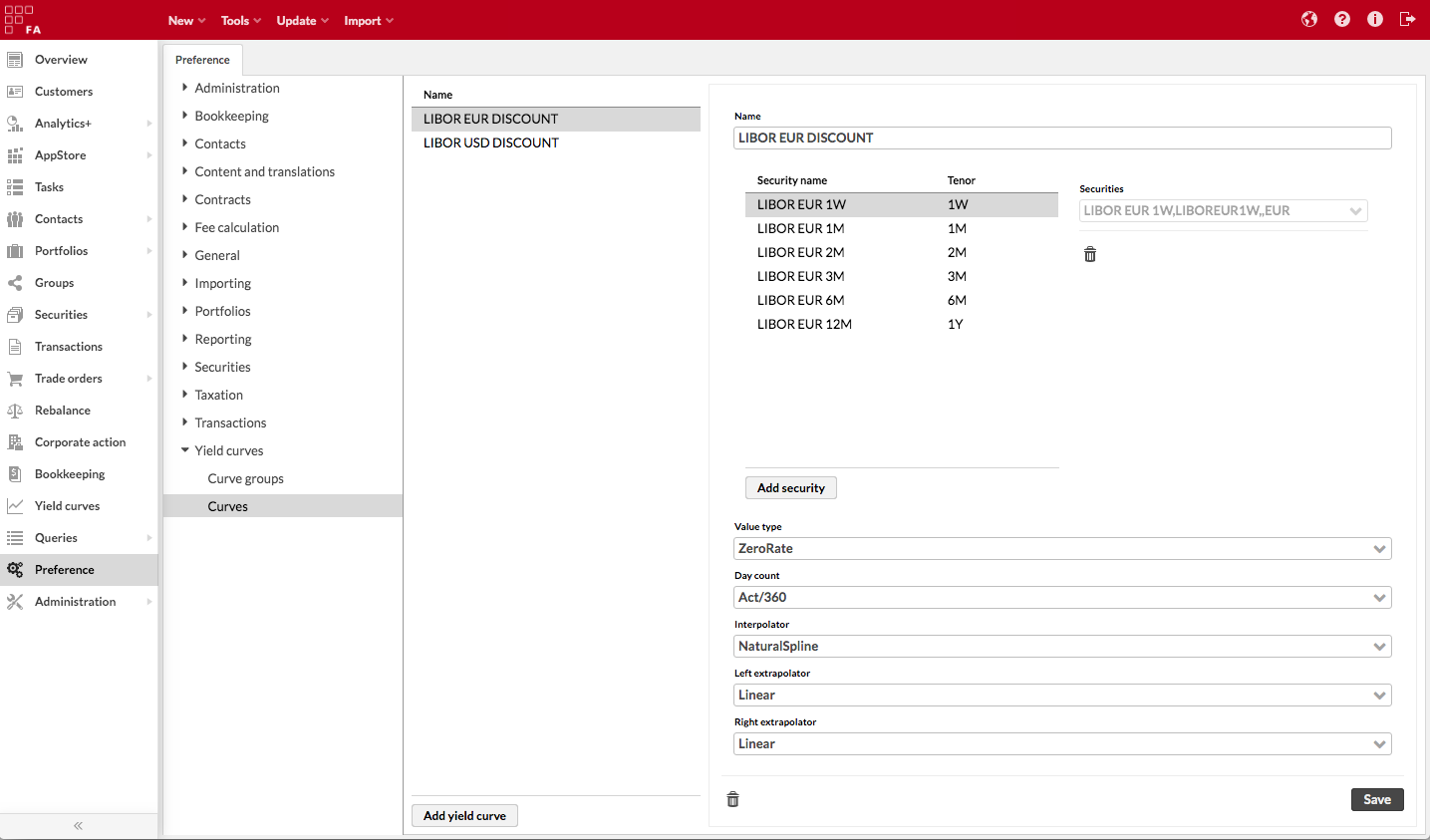Open the Update menu

tap(302, 20)
